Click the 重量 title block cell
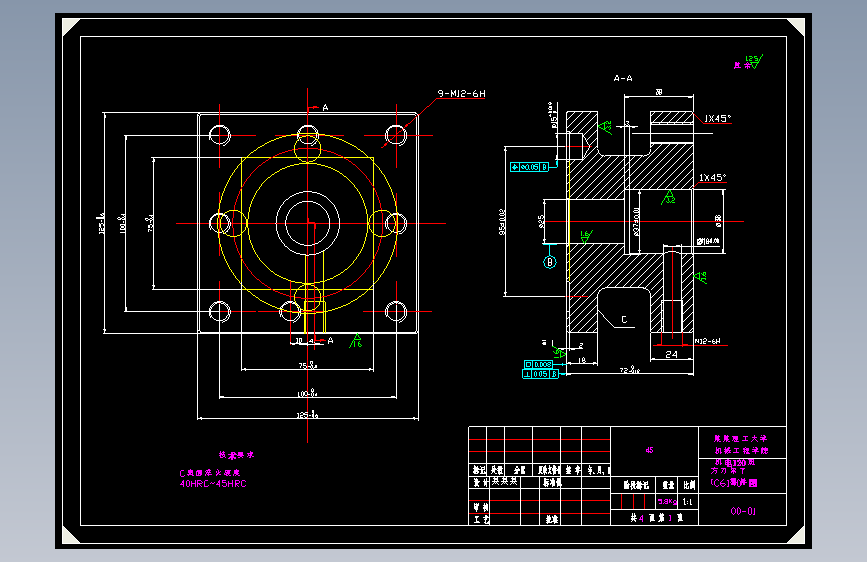This screenshot has width=867, height=562. pos(668,485)
